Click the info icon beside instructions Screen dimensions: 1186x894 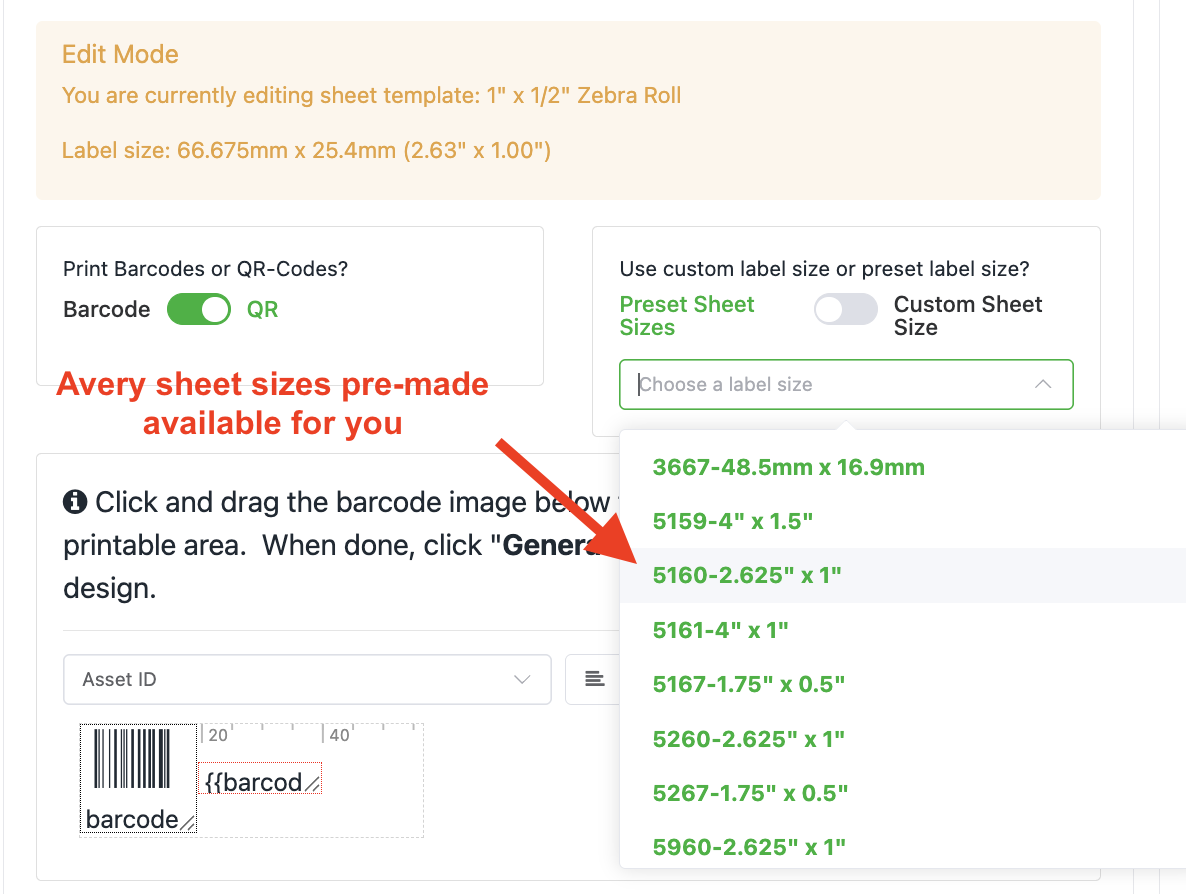click(75, 501)
